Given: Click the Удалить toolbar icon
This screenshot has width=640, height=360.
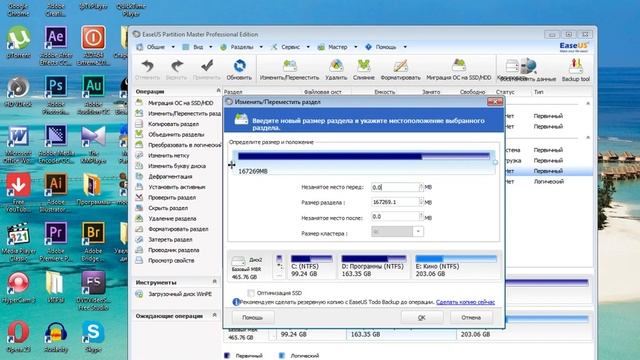Looking at the screenshot, I should click(x=336, y=69).
